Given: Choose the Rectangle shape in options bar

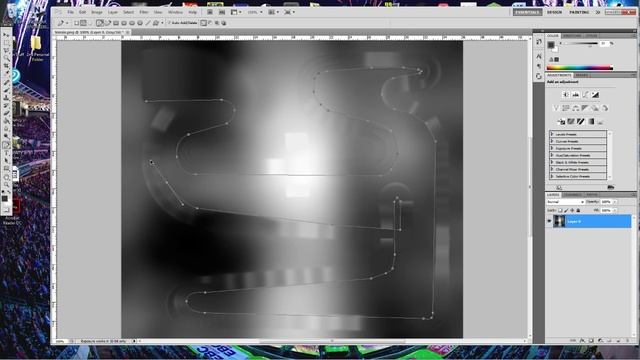Looking at the screenshot, I should pos(116,23).
